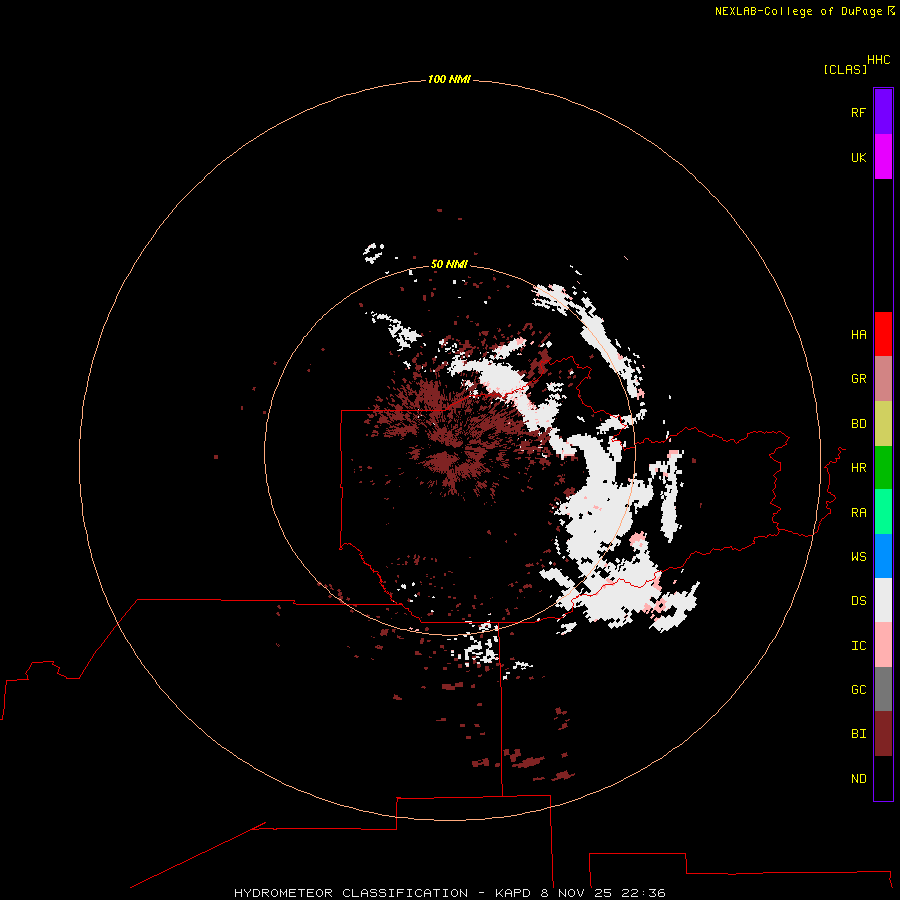Click the BI dark red swatch
Viewport: 900px width, 900px height.
click(883, 734)
